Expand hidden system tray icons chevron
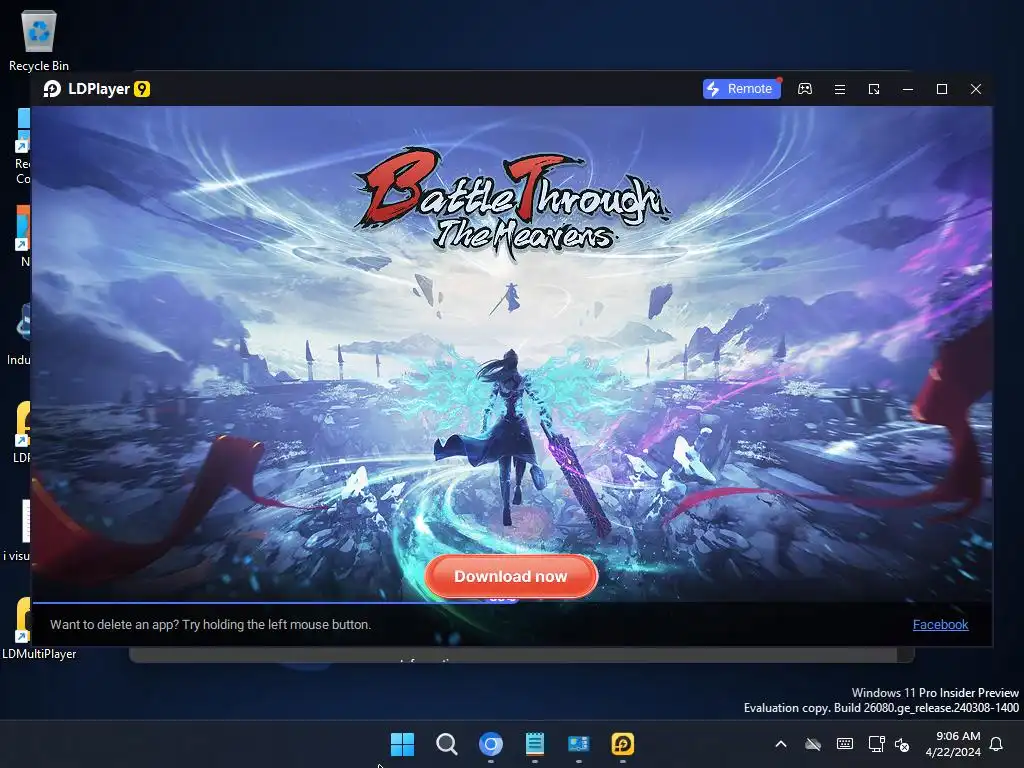This screenshot has height=768, width=1024. tap(780, 744)
